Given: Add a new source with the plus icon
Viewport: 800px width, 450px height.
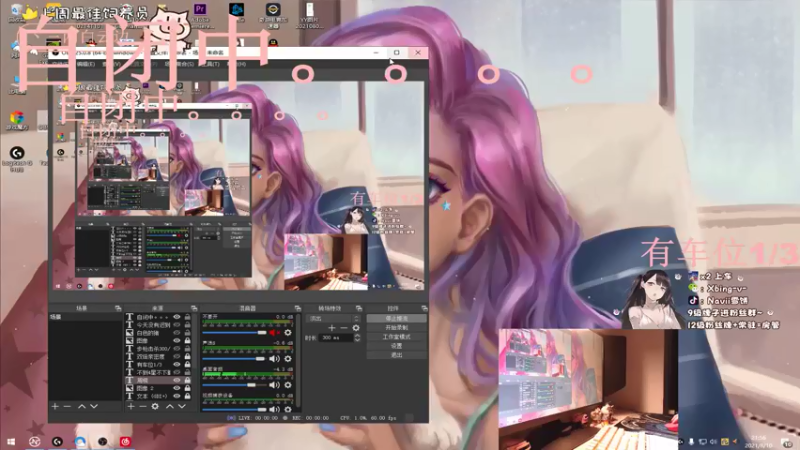Looking at the screenshot, I should [x=131, y=406].
